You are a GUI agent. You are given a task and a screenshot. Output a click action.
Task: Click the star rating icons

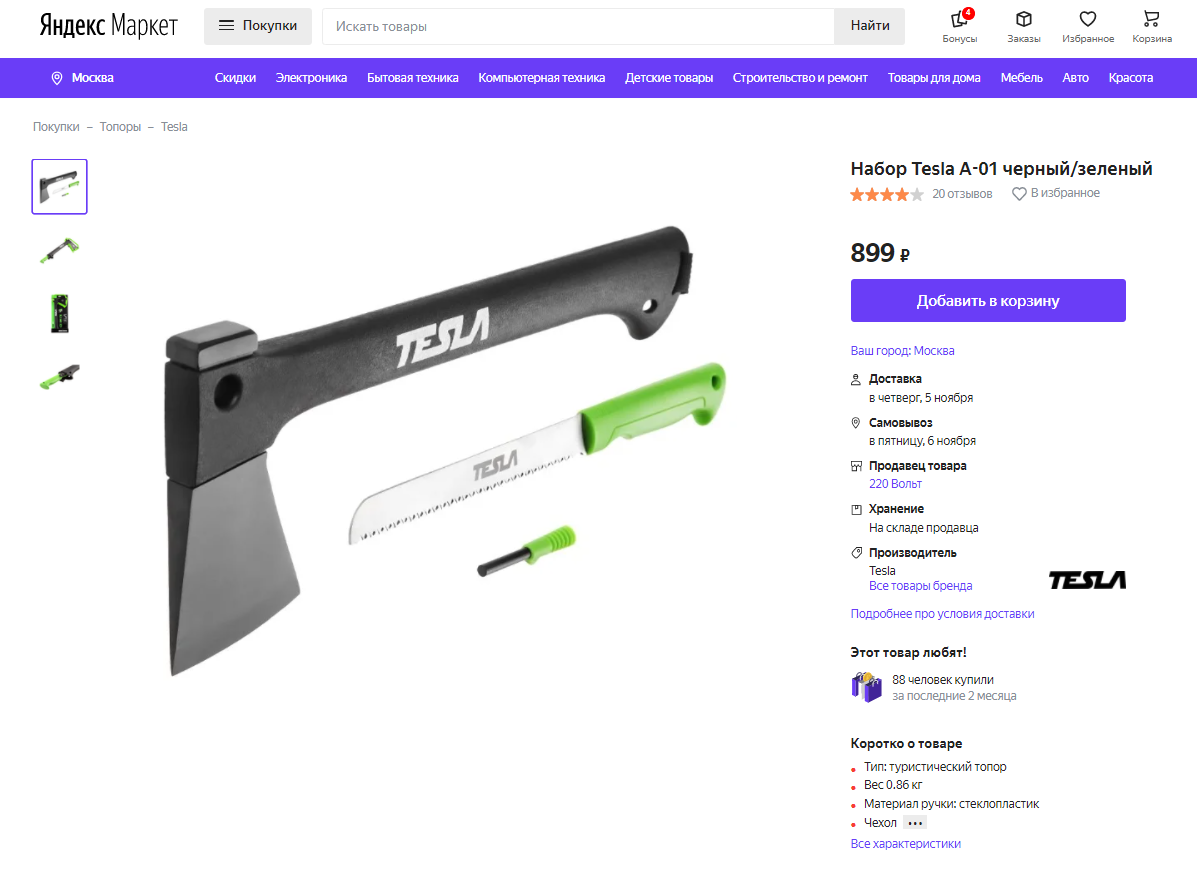(887, 195)
